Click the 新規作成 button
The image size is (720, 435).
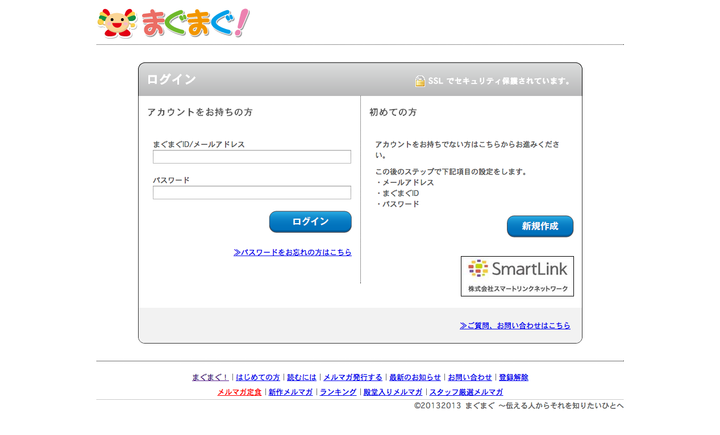540,226
